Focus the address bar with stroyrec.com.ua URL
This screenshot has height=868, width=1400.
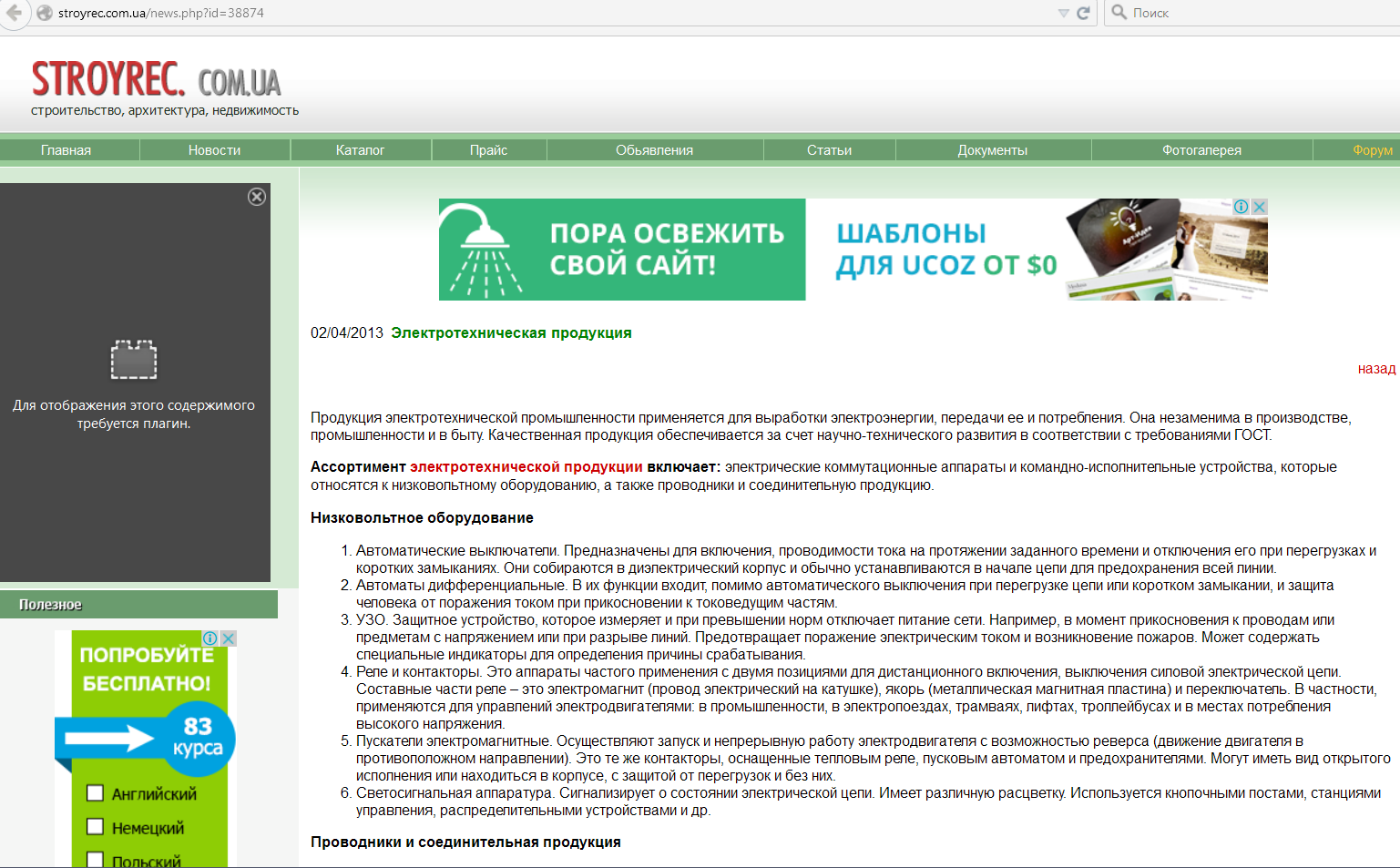coord(547,13)
